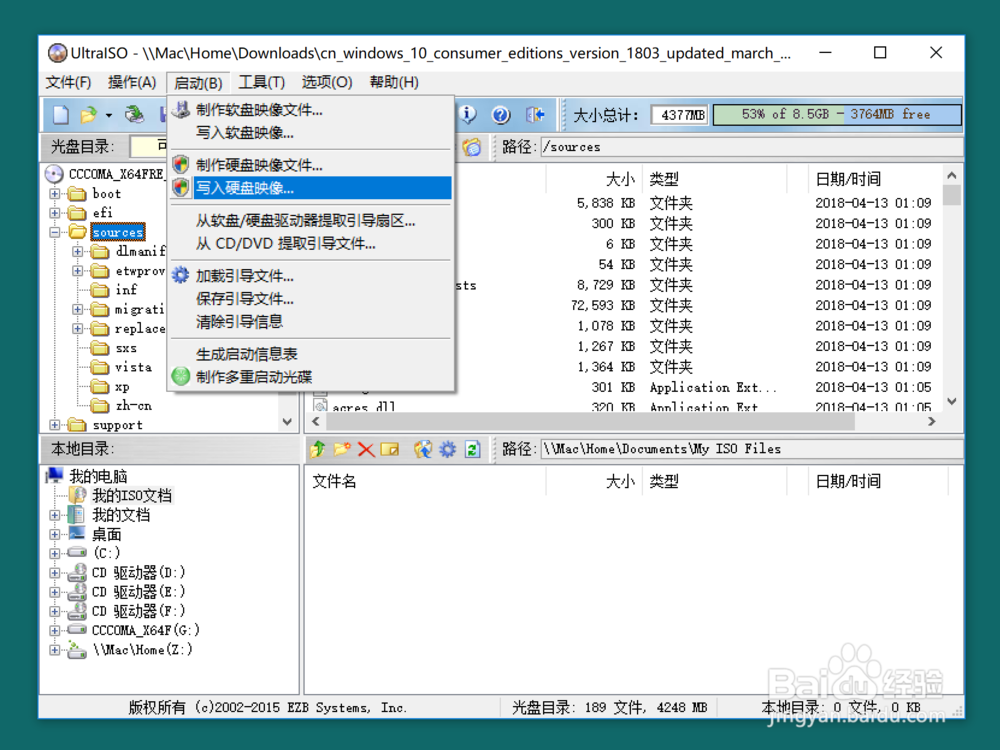
Task: Click the lower 文件名 column header
Action: click(x=425, y=482)
